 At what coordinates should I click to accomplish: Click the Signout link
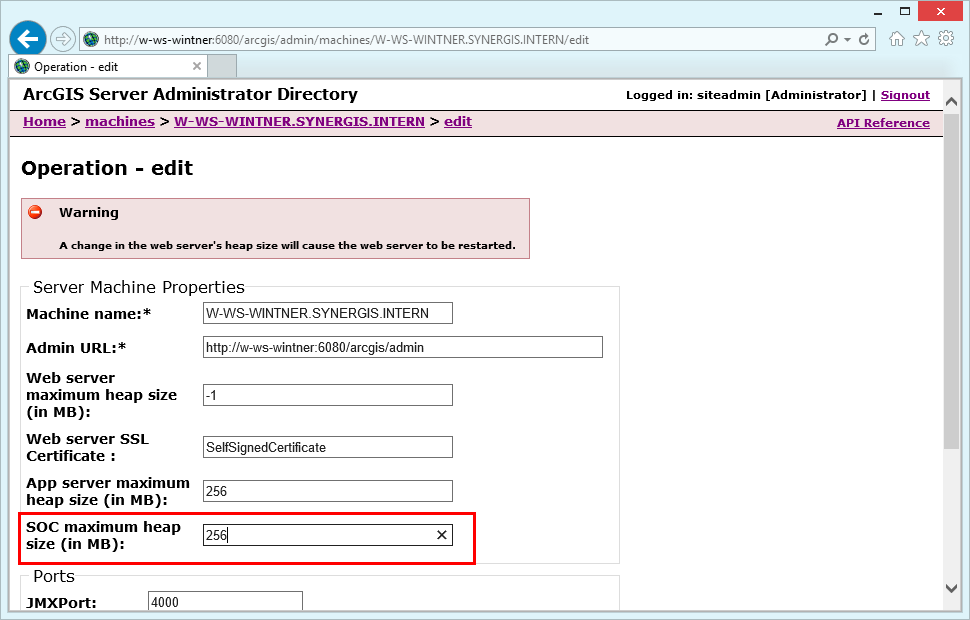(905, 95)
